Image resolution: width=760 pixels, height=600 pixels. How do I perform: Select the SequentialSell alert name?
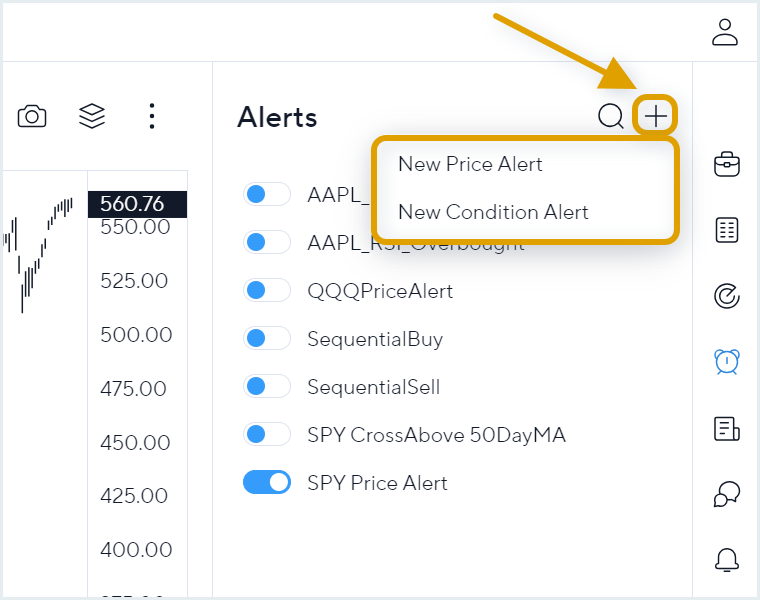[374, 387]
